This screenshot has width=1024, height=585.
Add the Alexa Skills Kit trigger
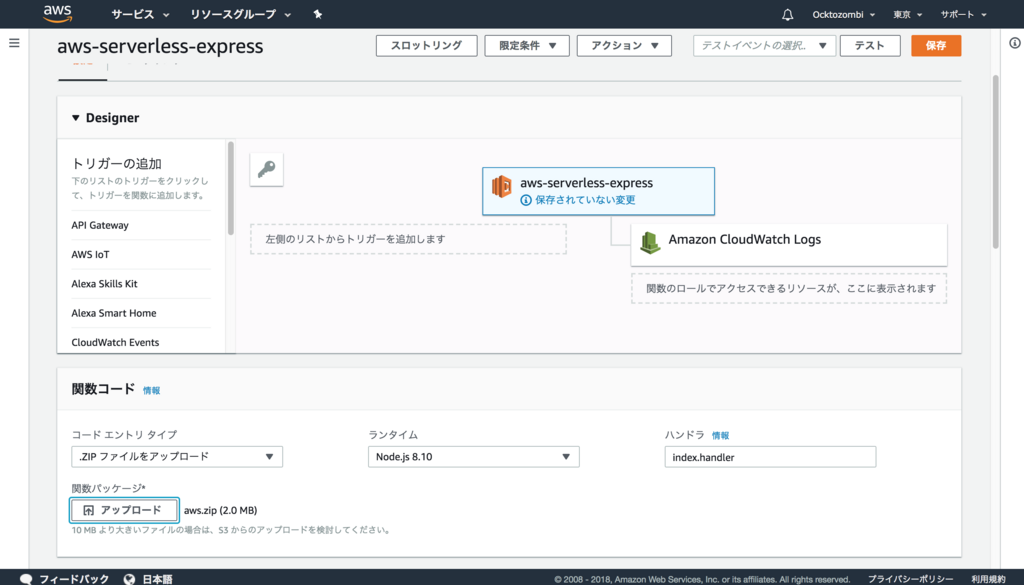[x=104, y=284]
